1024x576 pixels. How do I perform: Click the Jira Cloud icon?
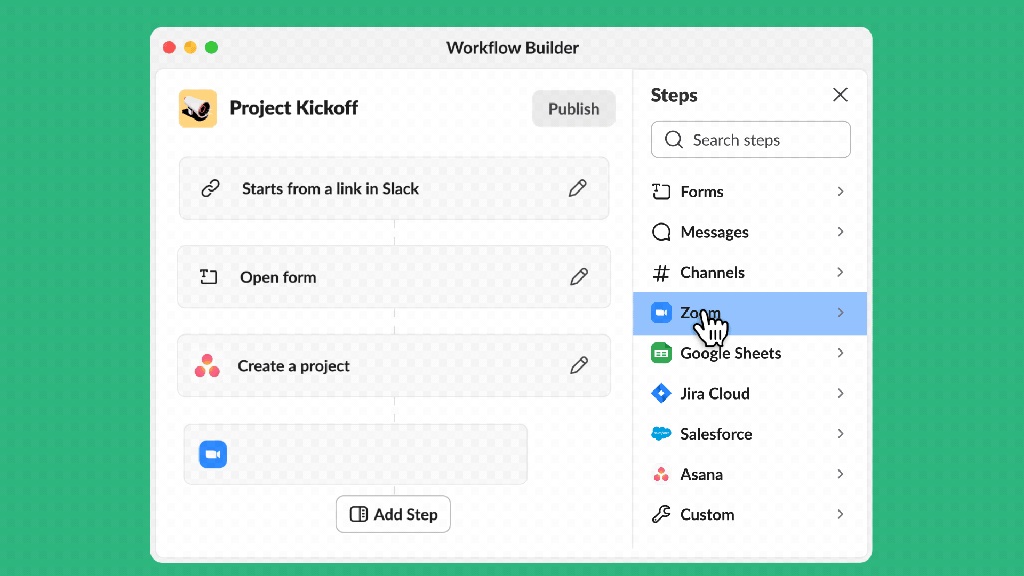661,393
